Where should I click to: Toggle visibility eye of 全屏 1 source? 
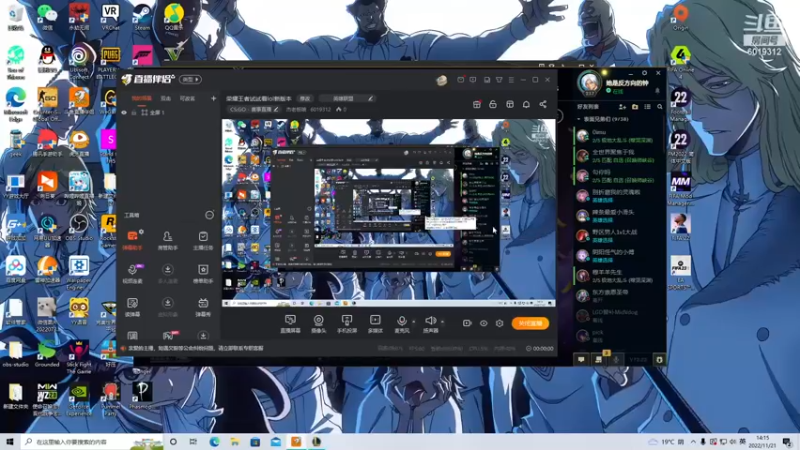[x=124, y=112]
